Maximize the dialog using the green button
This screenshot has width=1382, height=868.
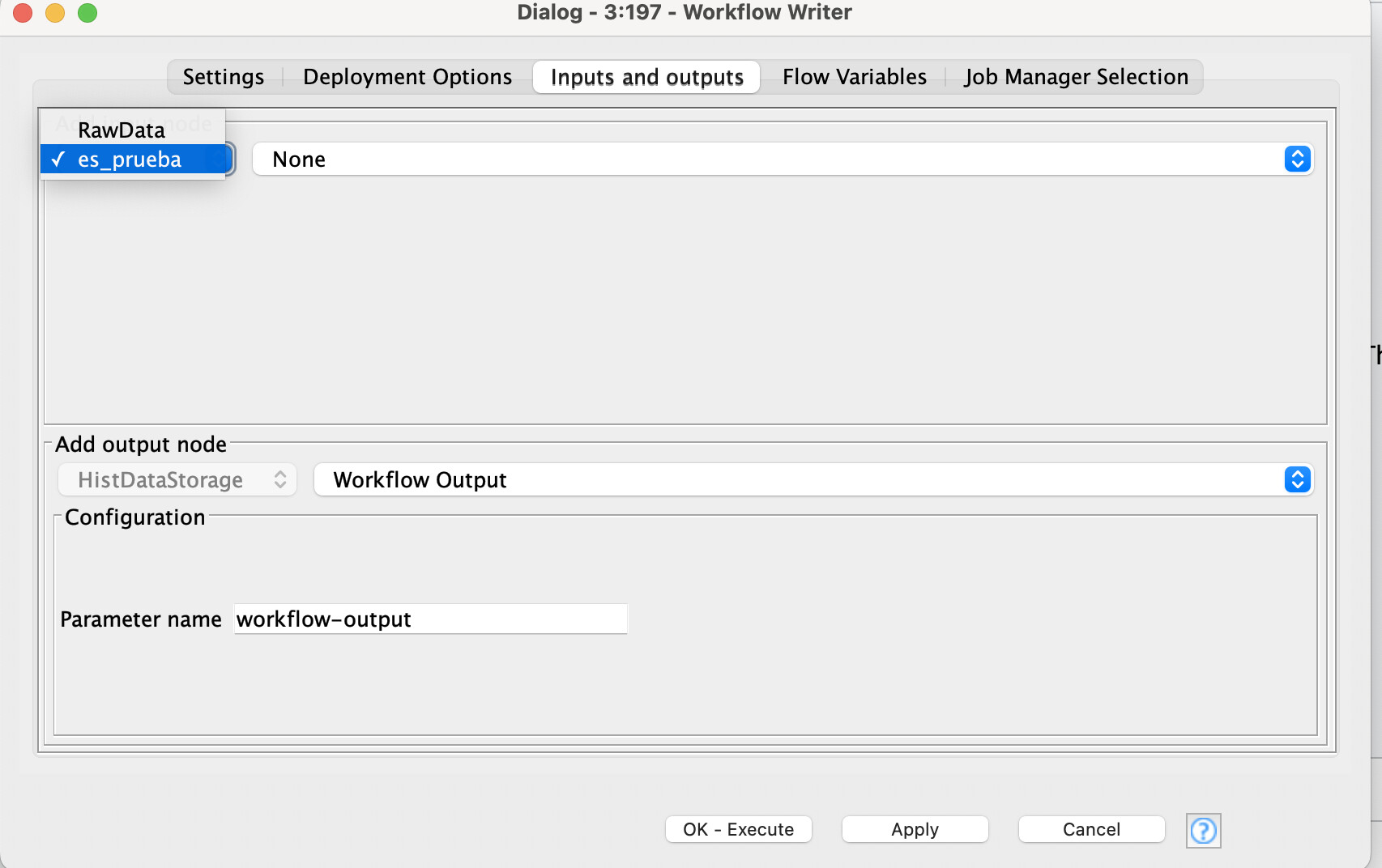(x=87, y=13)
